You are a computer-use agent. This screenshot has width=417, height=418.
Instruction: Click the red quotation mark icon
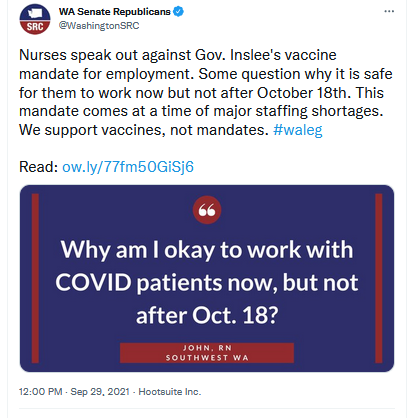(x=207, y=210)
